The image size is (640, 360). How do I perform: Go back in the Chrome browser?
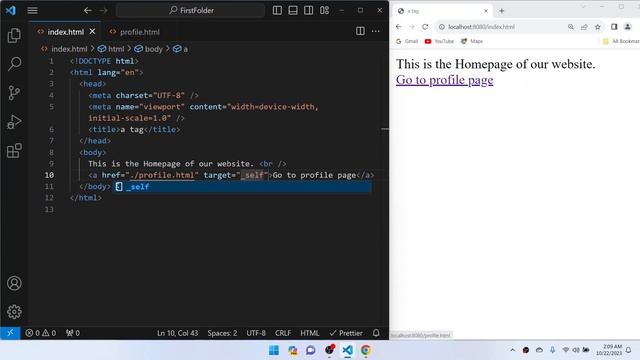coord(399,27)
